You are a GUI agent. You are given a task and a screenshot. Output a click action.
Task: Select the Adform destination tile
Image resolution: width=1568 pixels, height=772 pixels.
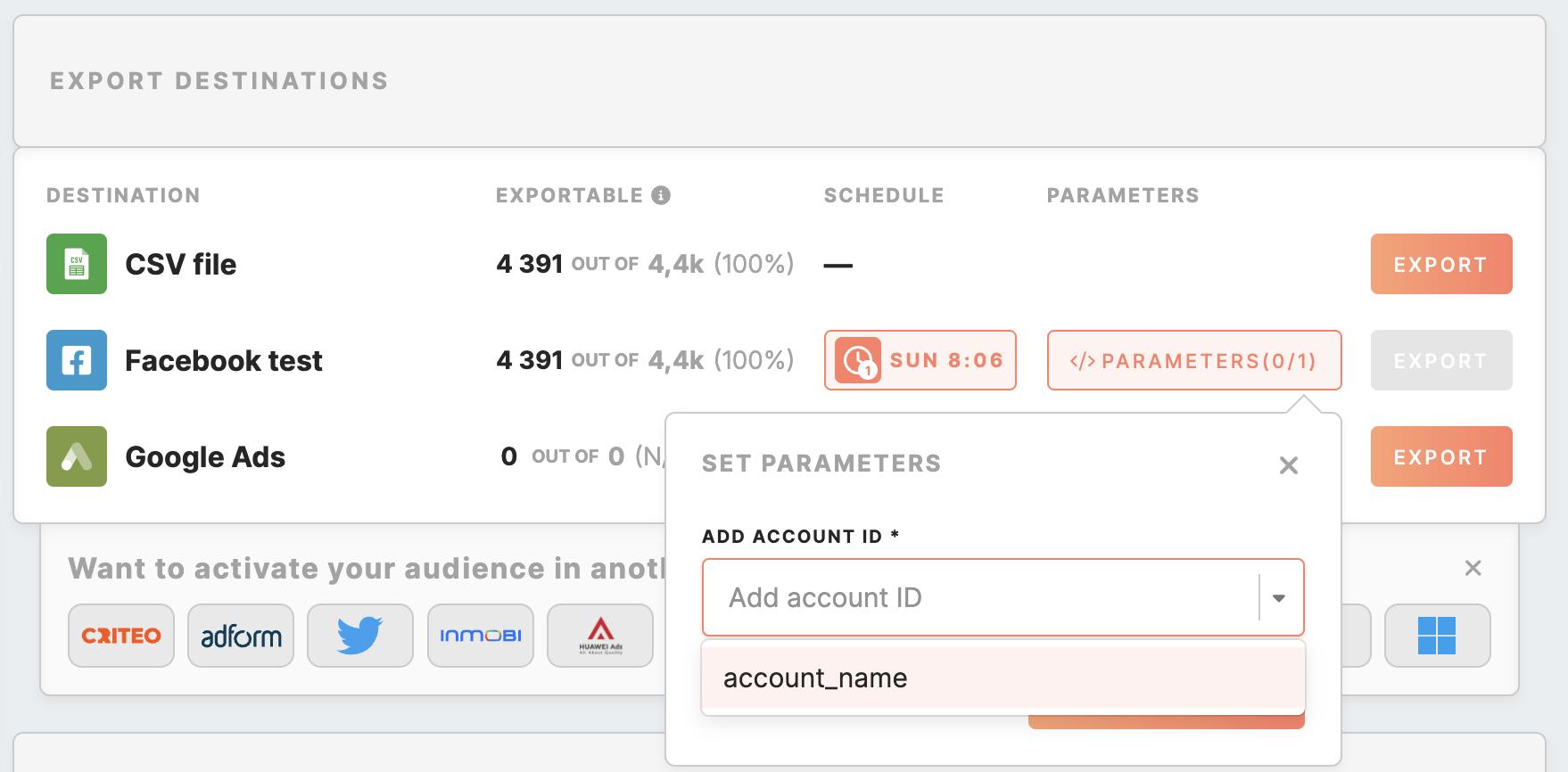coord(241,636)
